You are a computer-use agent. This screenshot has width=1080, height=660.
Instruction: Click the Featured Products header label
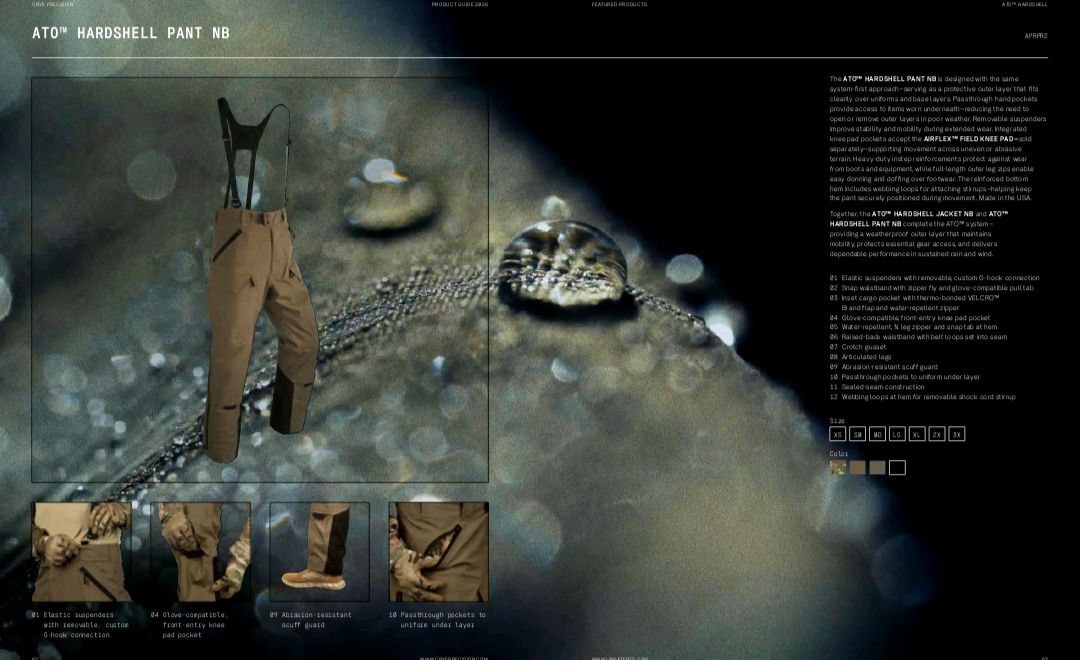coord(619,4)
